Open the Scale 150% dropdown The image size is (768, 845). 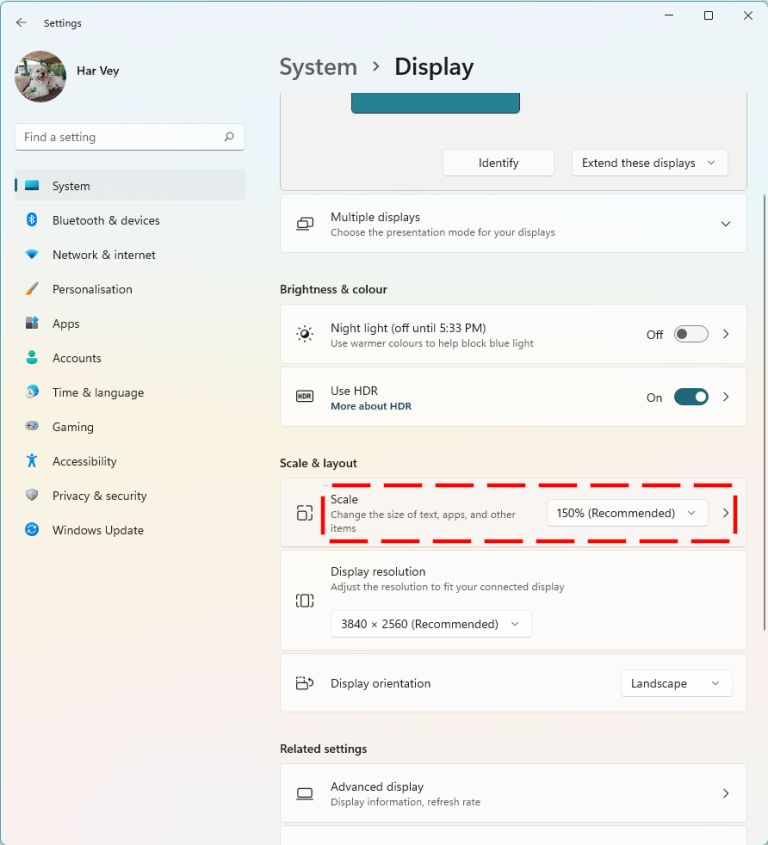tap(626, 513)
